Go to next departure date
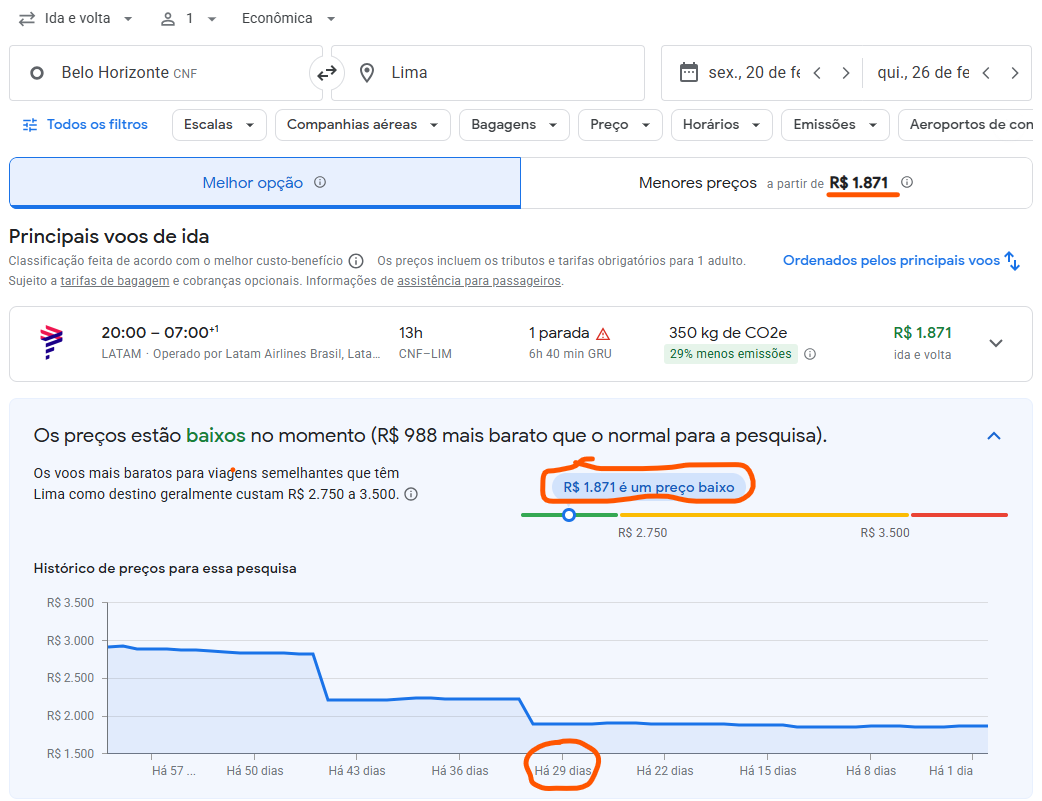This screenshot has width=1042, height=801. pos(846,73)
